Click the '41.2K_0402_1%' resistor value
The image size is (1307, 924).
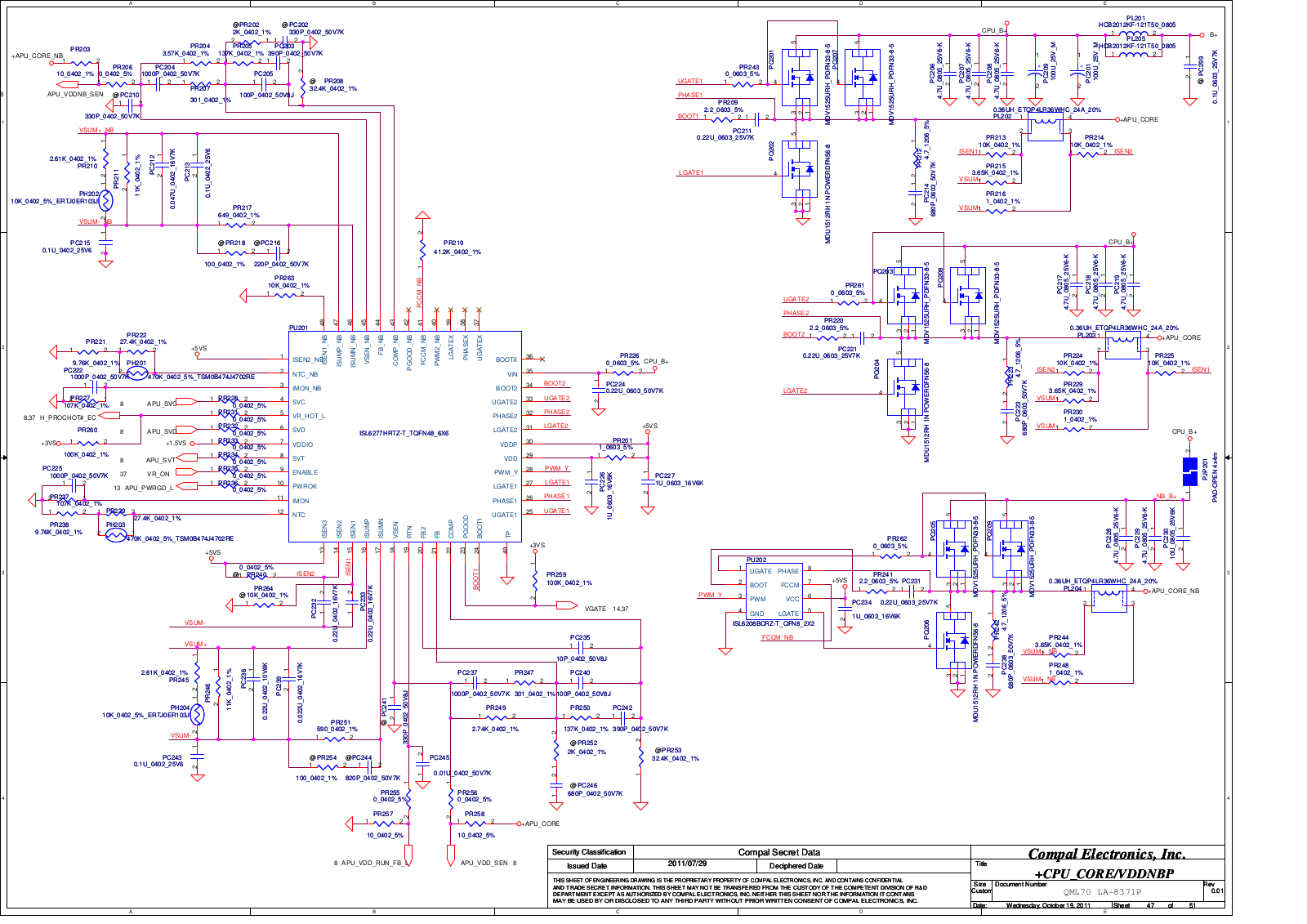tap(457, 252)
